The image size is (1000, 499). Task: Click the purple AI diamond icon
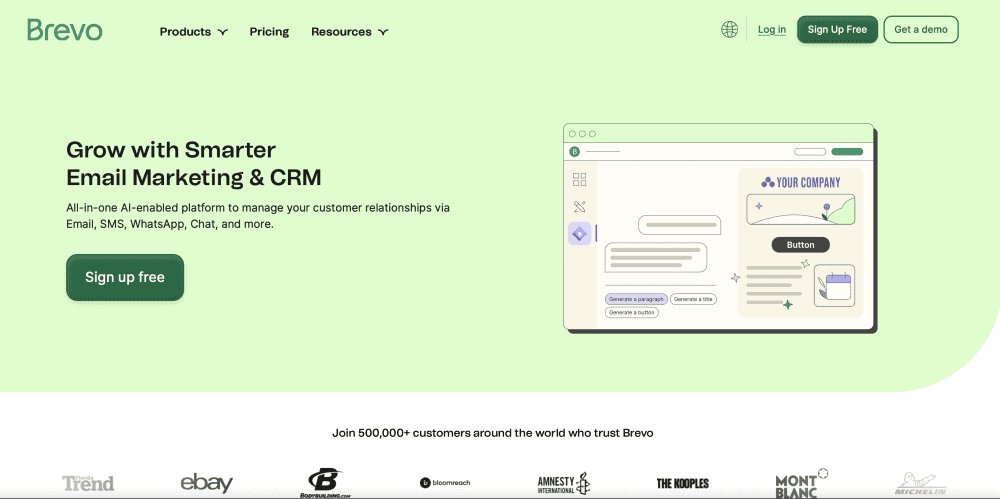[579, 234]
